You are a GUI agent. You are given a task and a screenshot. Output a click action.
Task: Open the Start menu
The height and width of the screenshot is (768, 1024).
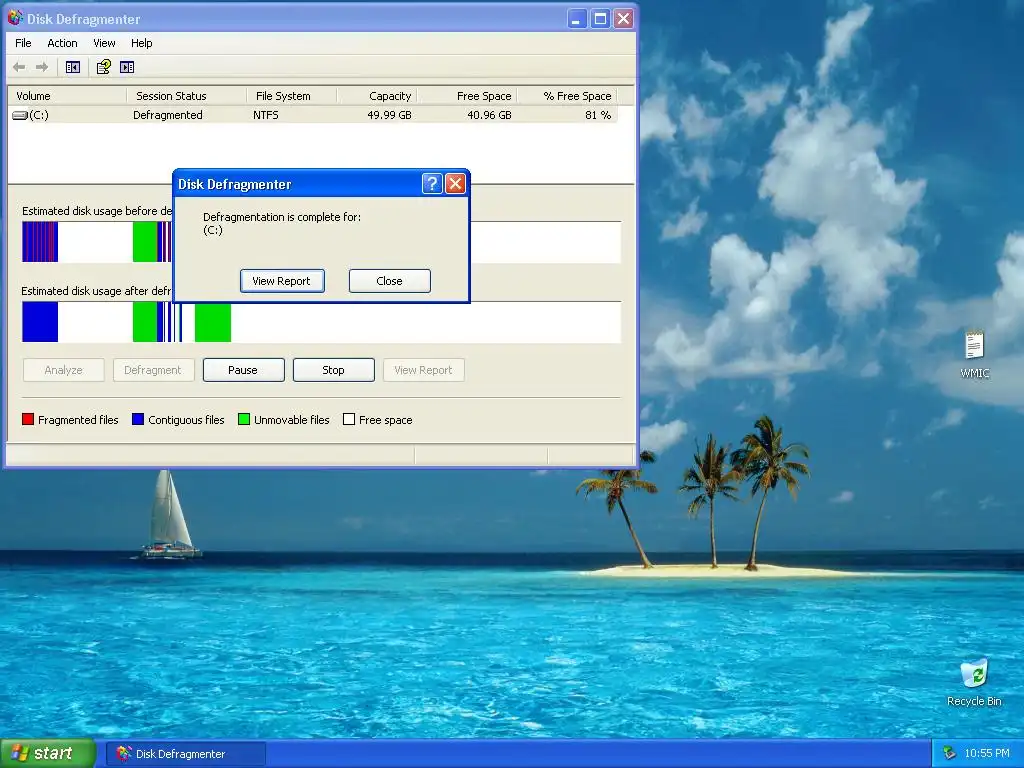[48, 753]
